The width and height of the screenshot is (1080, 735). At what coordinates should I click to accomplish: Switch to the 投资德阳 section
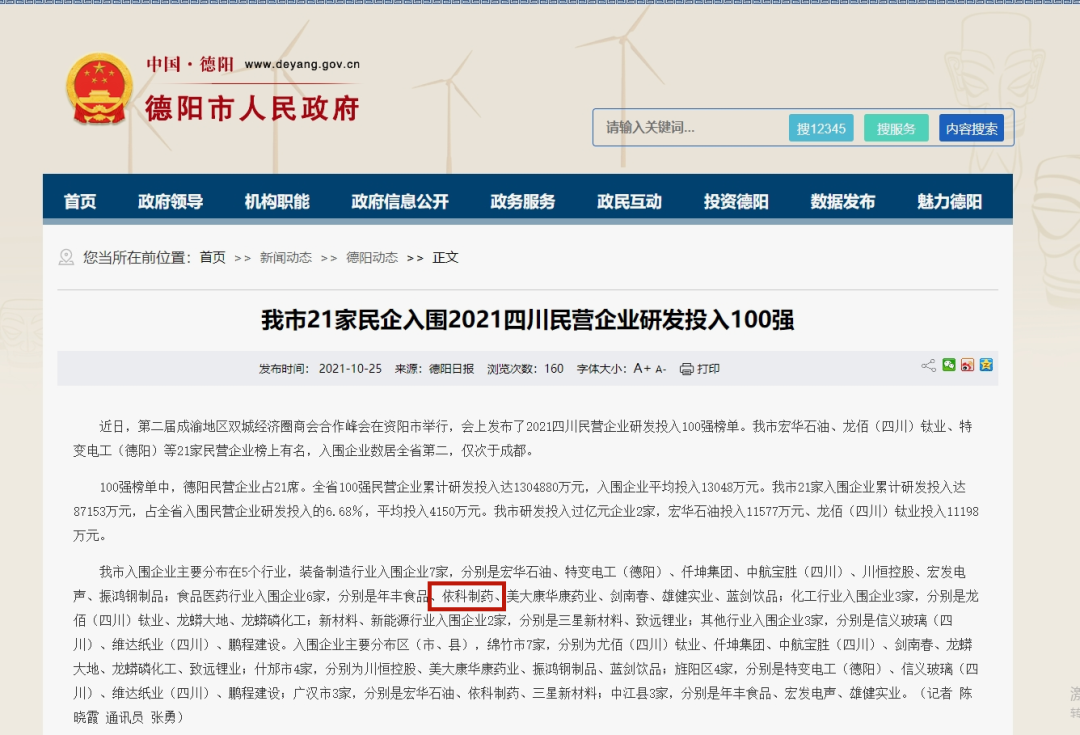[735, 199]
